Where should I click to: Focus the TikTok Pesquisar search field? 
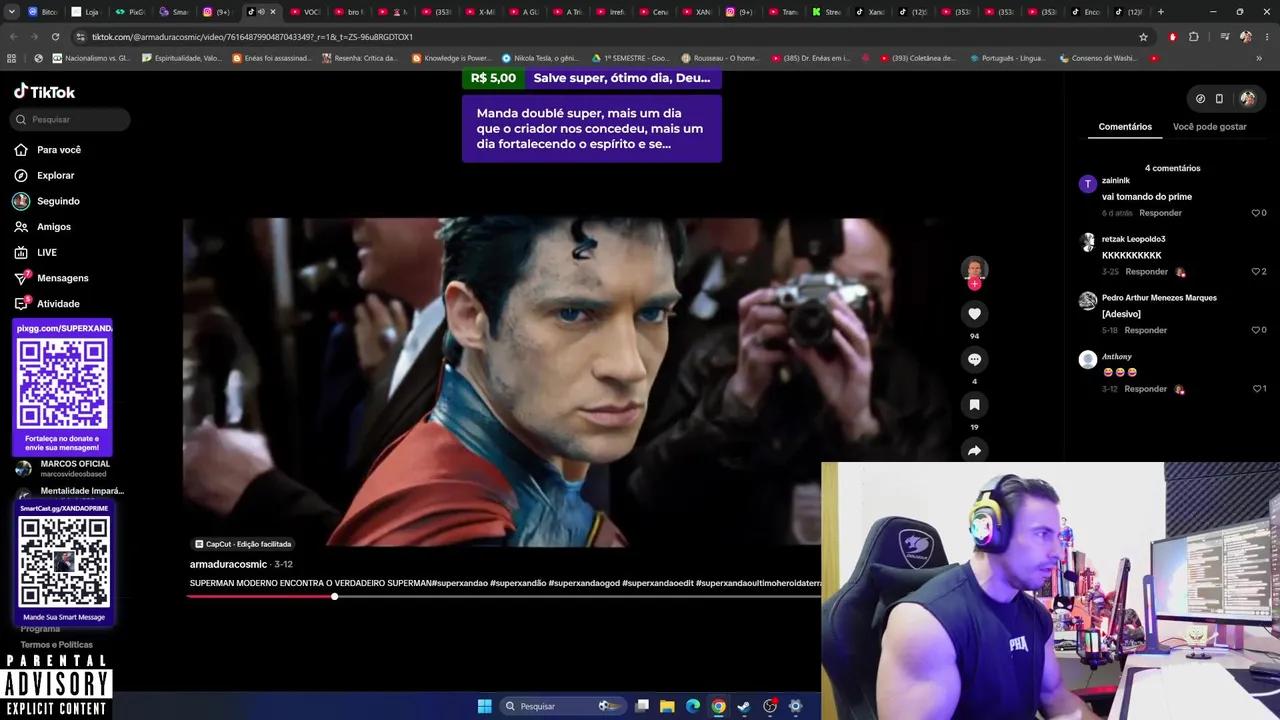click(x=70, y=119)
